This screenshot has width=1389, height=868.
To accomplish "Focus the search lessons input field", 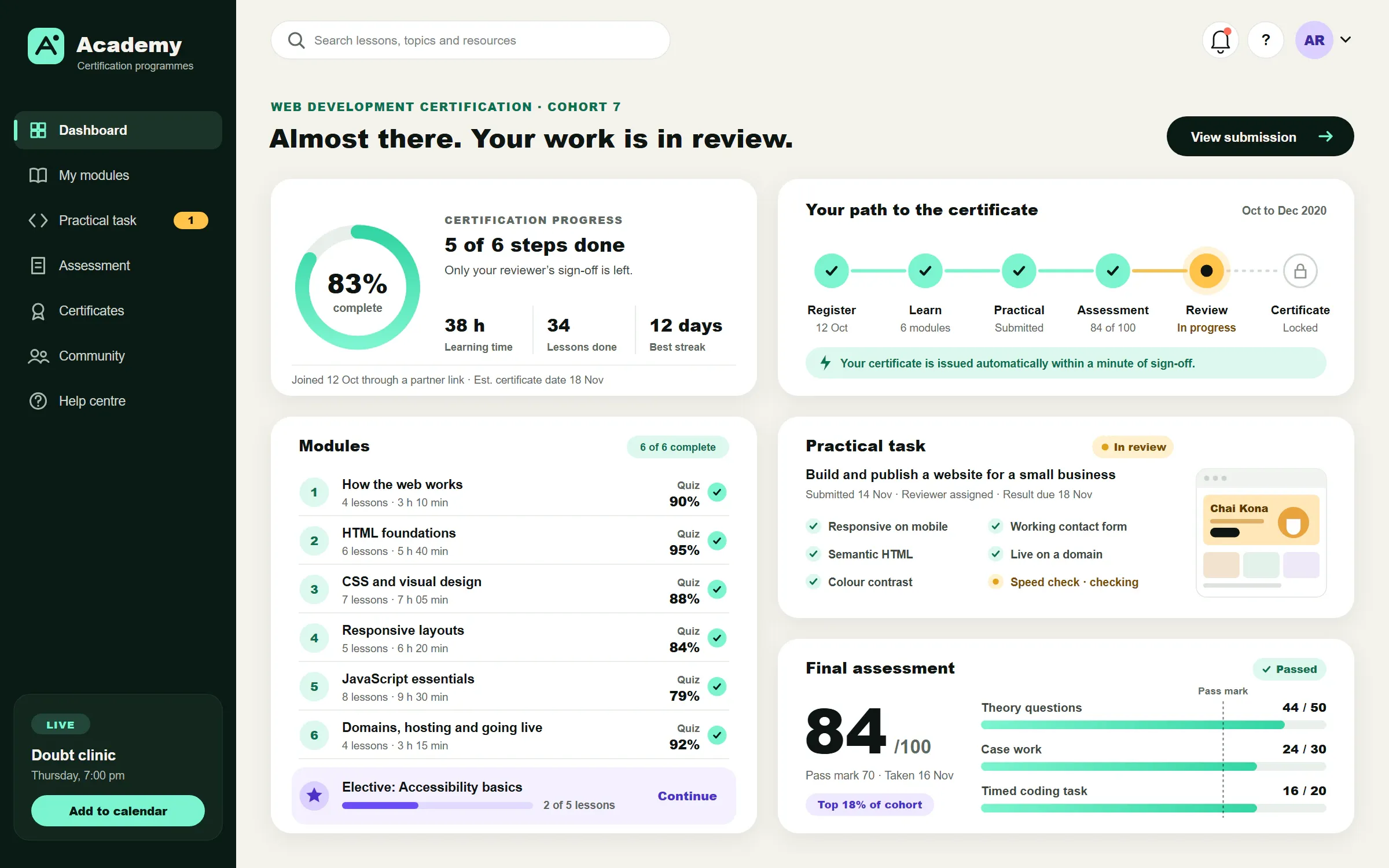I will pyautogui.click(x=470, y=40).
